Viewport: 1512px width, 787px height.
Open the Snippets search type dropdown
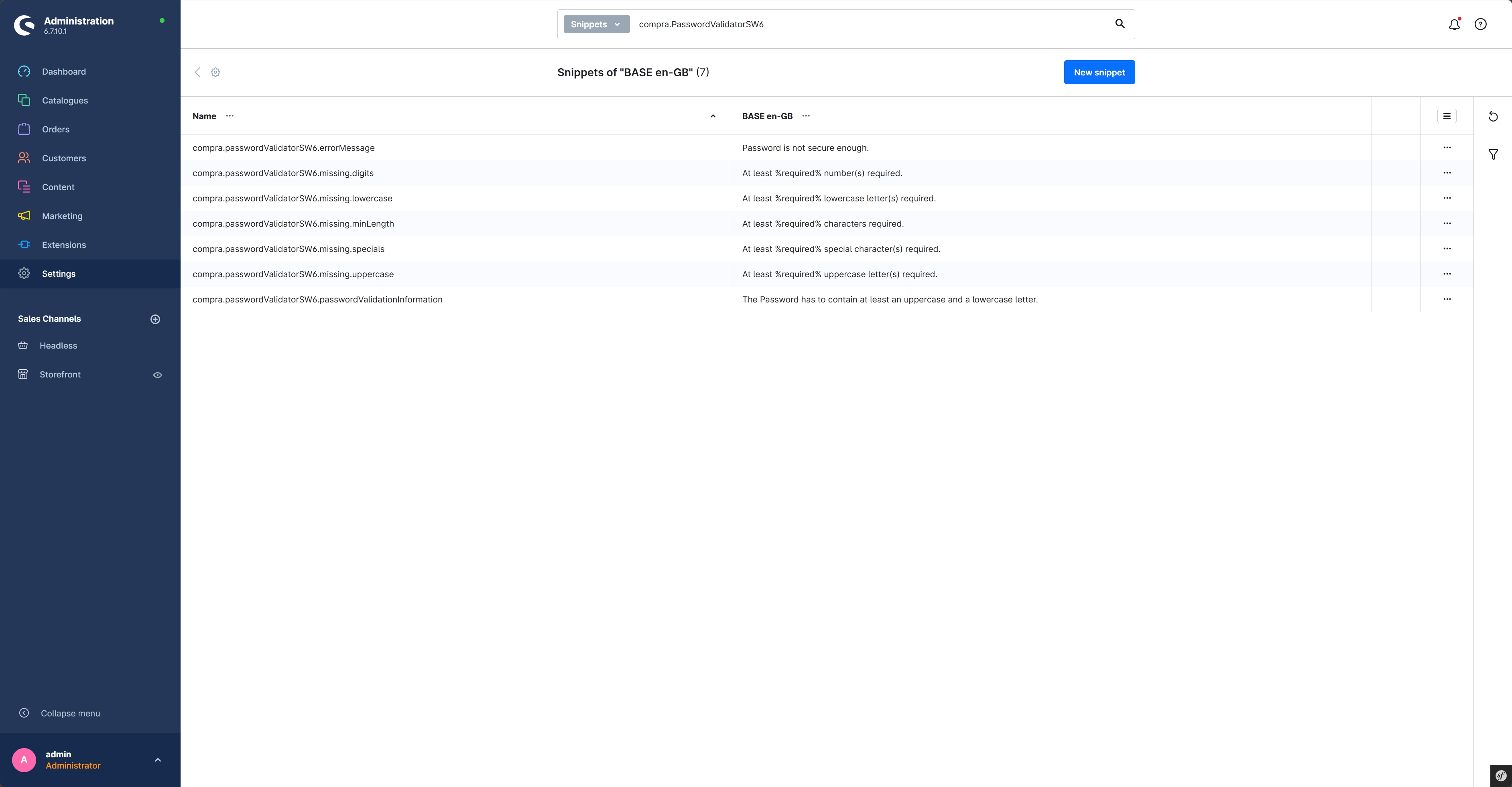point(596,24)
